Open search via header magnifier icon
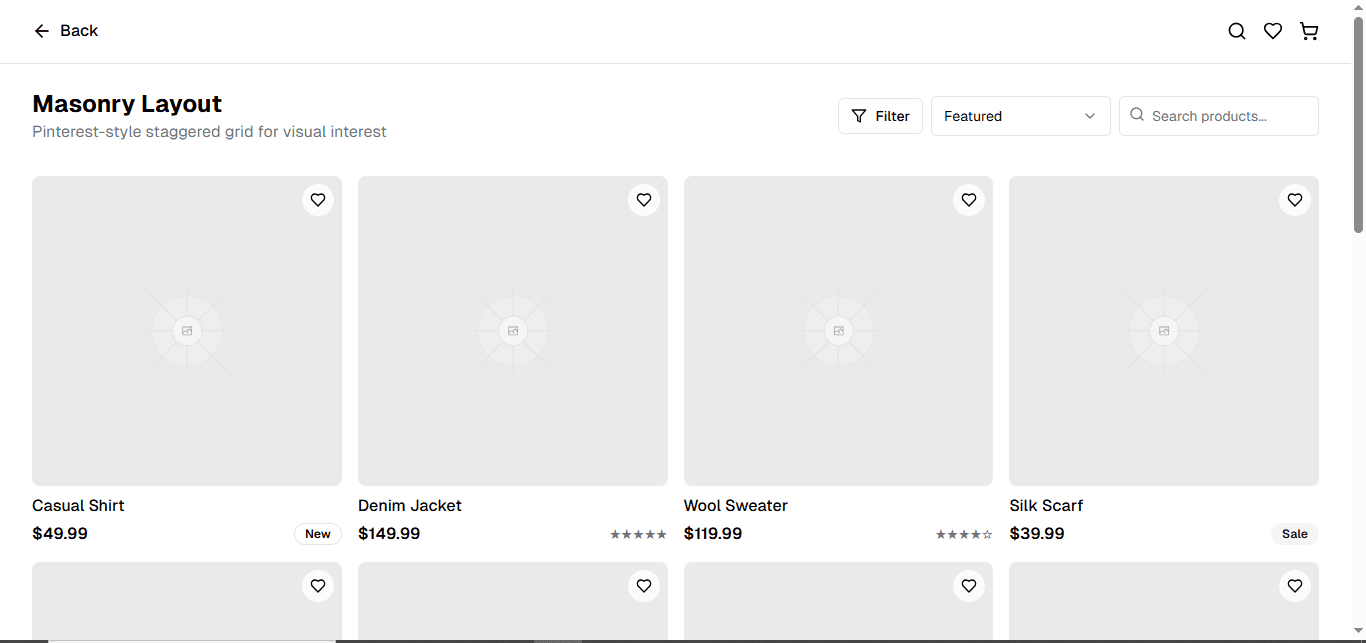This screenshot has width=1366, height=643. [1237, 31]
